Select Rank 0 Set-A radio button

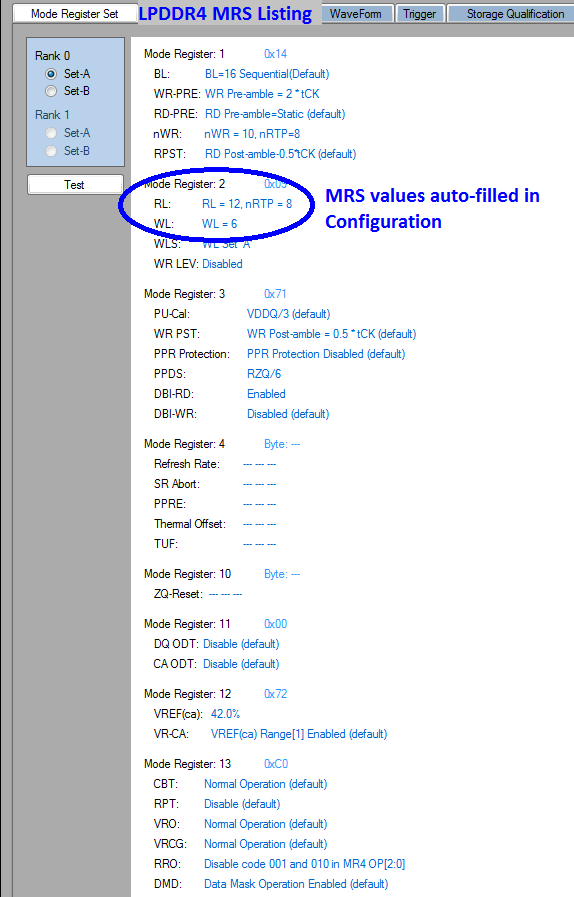pos(51,74)
